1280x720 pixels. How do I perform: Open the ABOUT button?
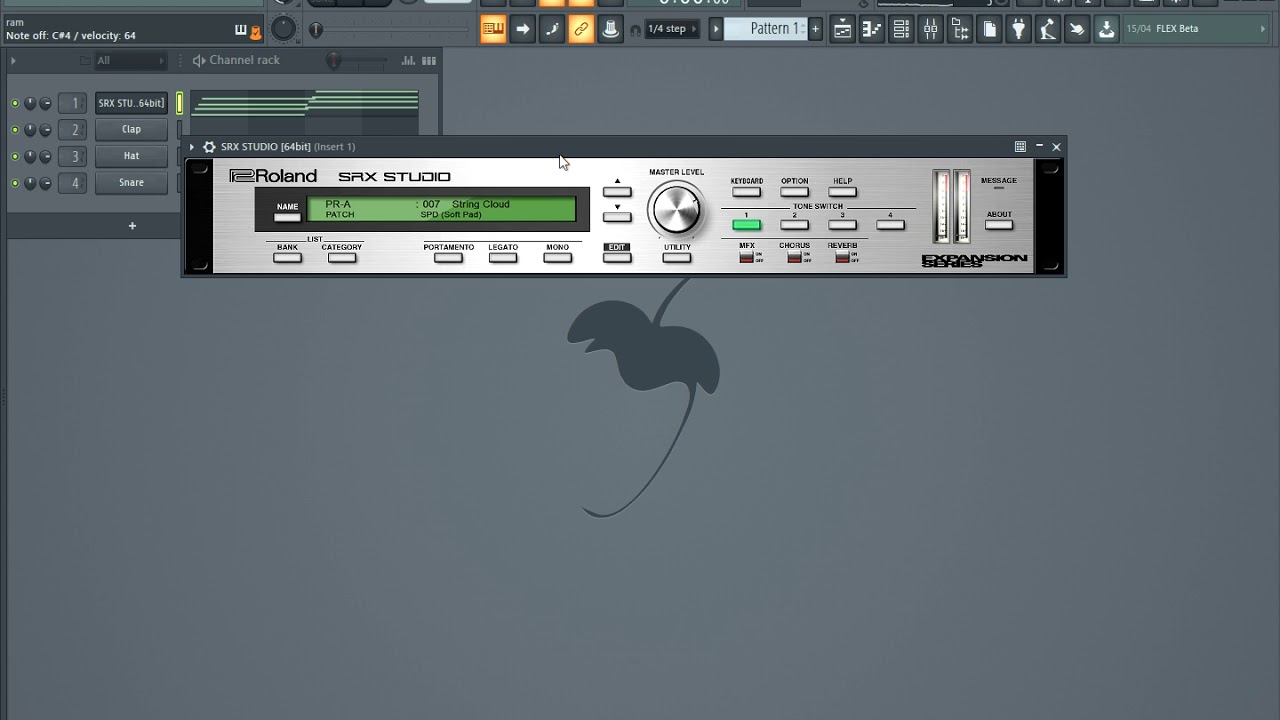pos(999,225)
